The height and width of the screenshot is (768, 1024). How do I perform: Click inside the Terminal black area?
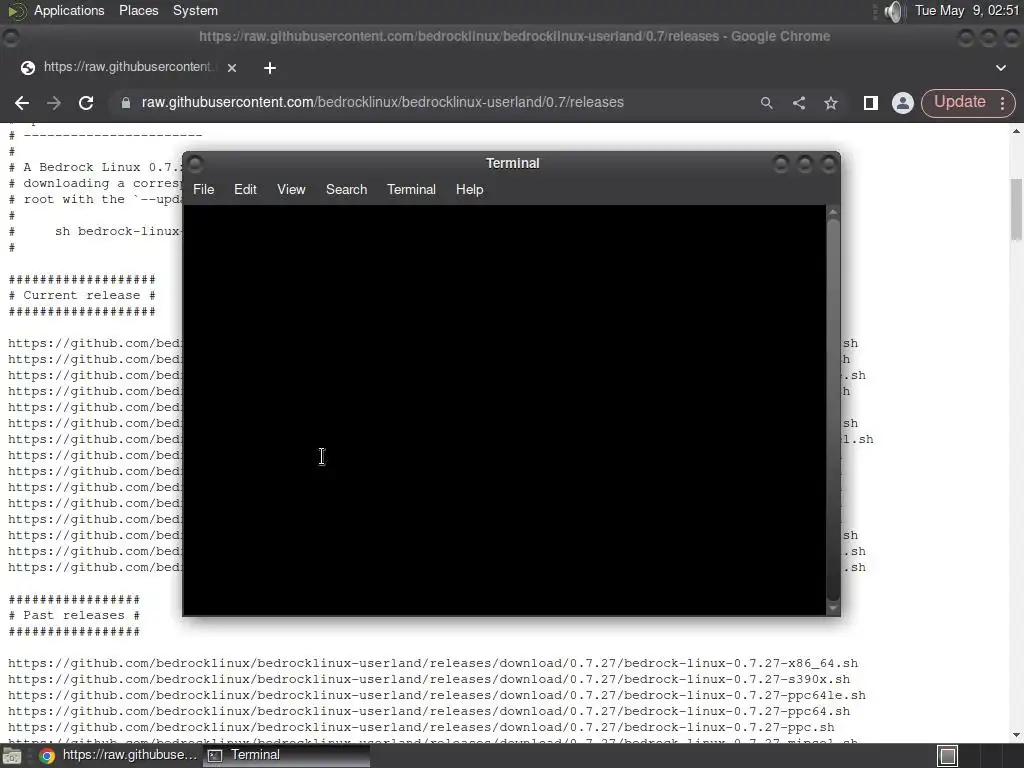point(504,410)
